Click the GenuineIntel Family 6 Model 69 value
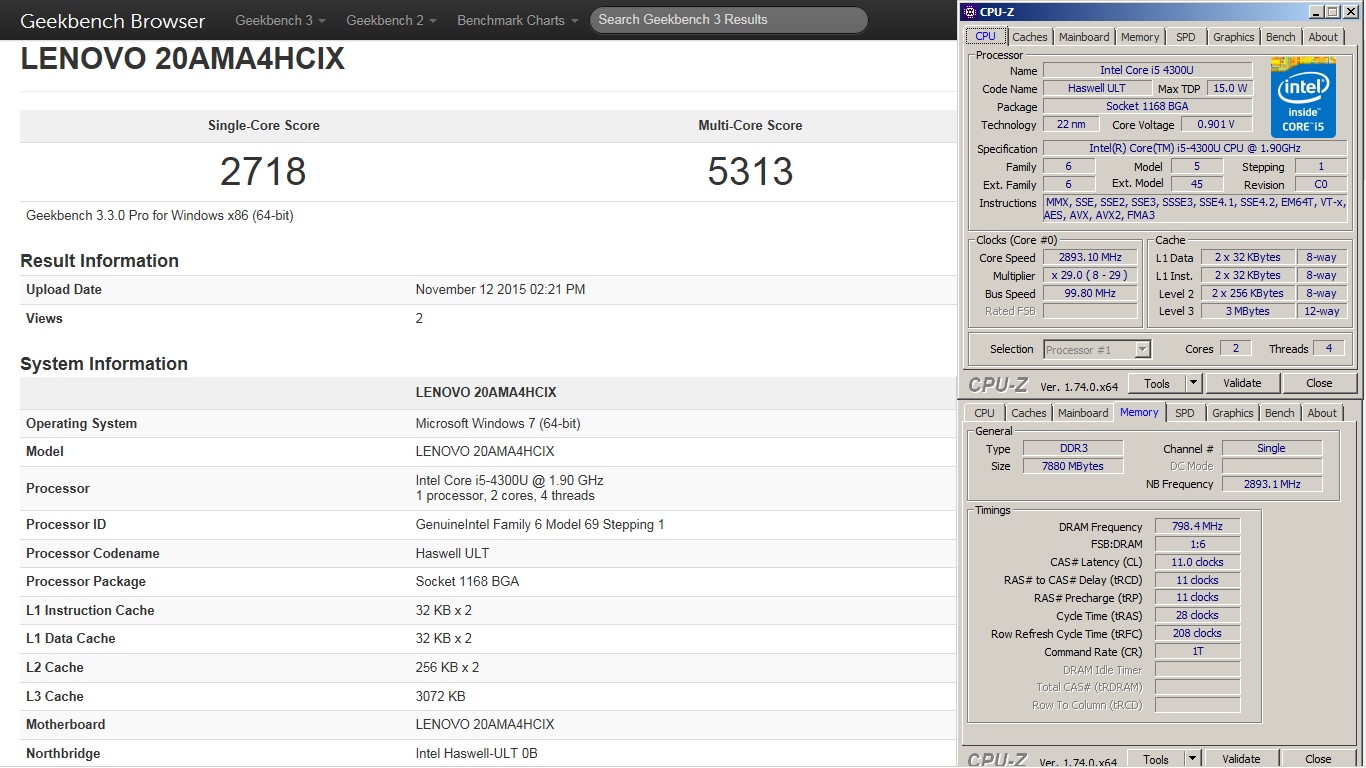1366x768 pixels. (x=540, y=525)
